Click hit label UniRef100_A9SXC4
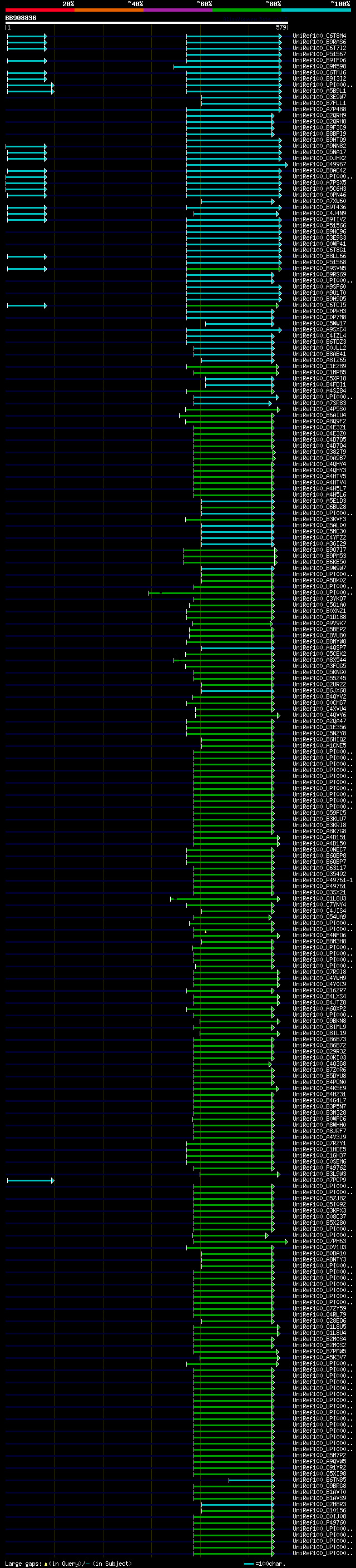Viewport: 356px width, 1568px height. [x=319, y=330]
